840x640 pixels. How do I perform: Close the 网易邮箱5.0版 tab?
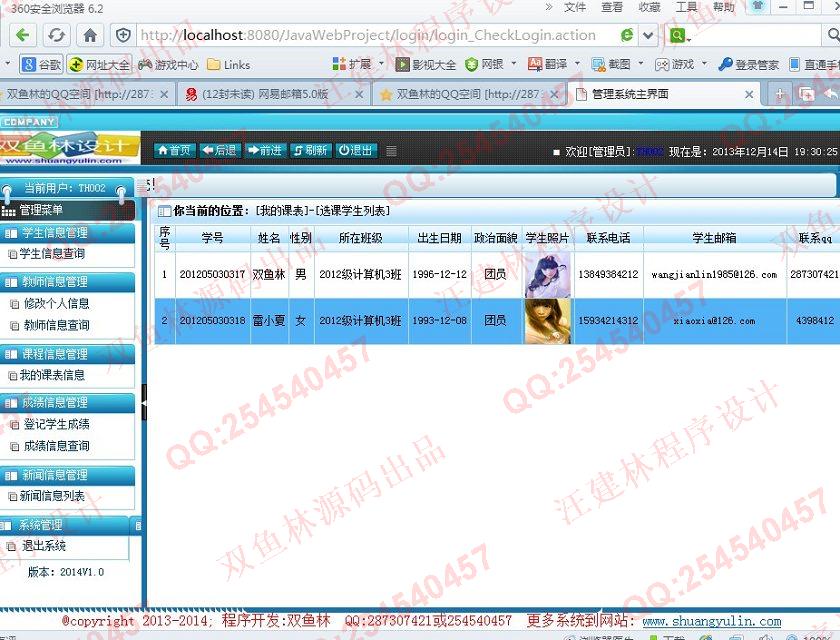click(359, 95)
